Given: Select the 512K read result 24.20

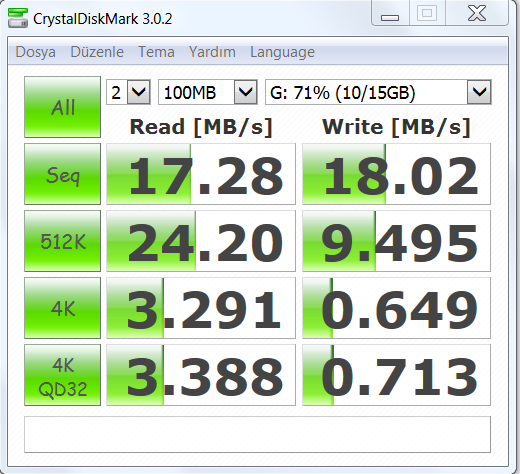Looking at the screenshot, I should pos(201,241).
